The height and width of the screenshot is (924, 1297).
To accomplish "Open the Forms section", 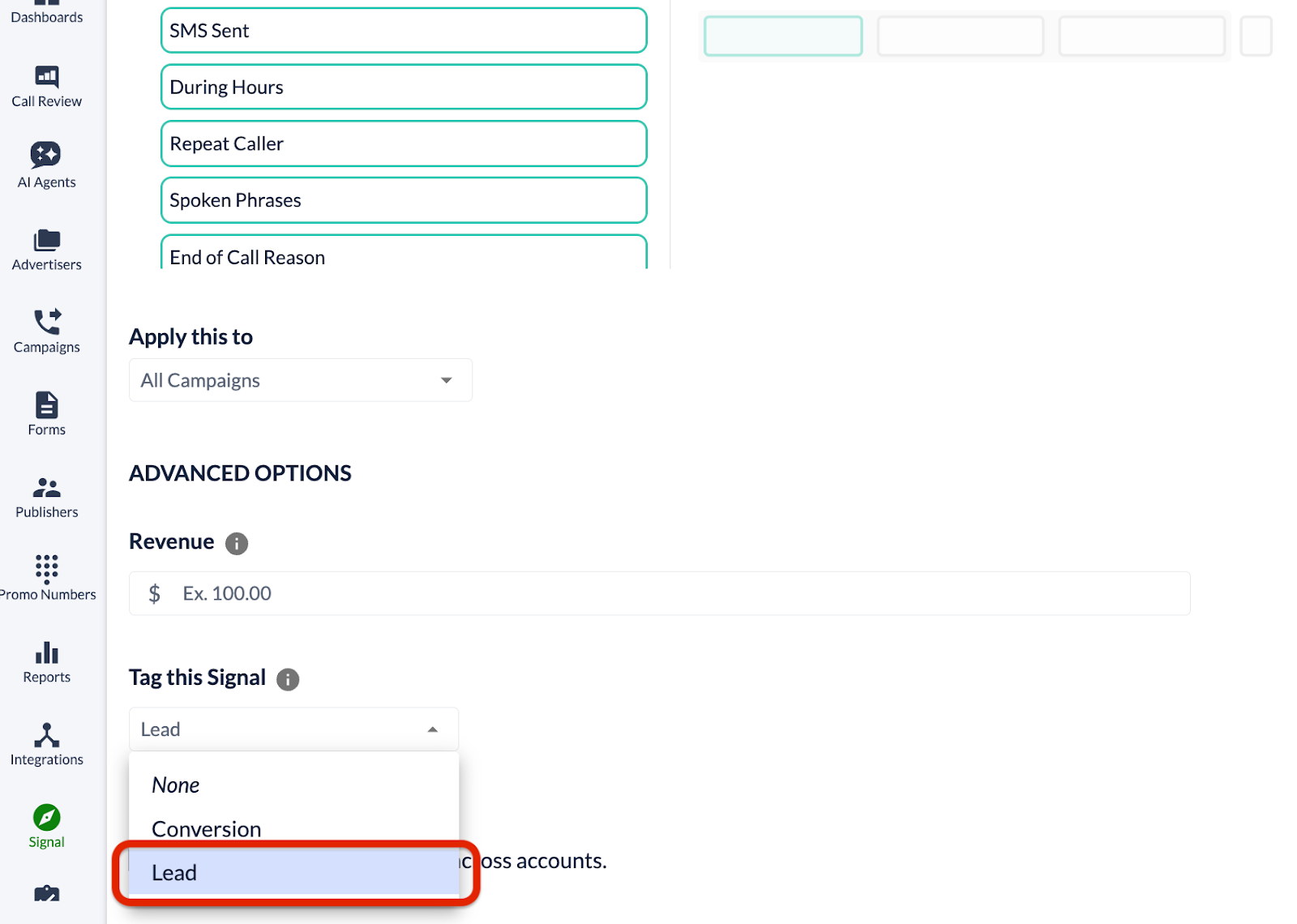I will (47, 414).
